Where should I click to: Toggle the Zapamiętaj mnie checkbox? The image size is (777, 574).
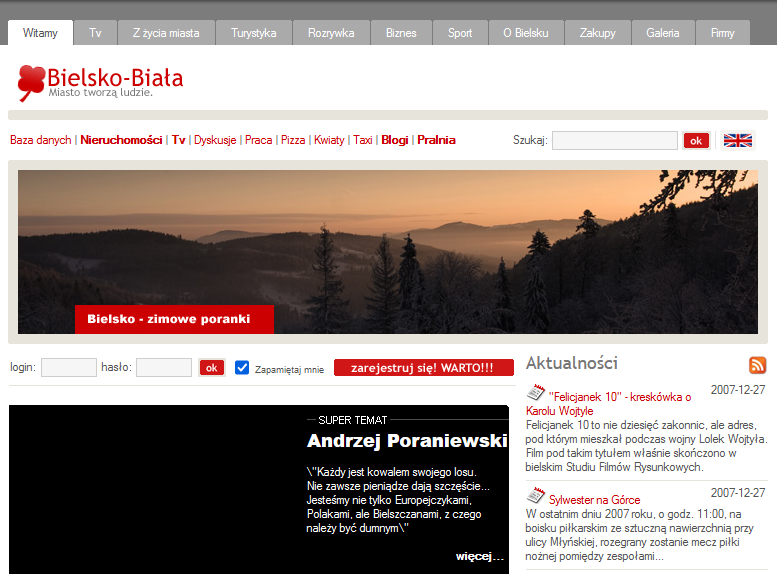[x=242, y=367]
